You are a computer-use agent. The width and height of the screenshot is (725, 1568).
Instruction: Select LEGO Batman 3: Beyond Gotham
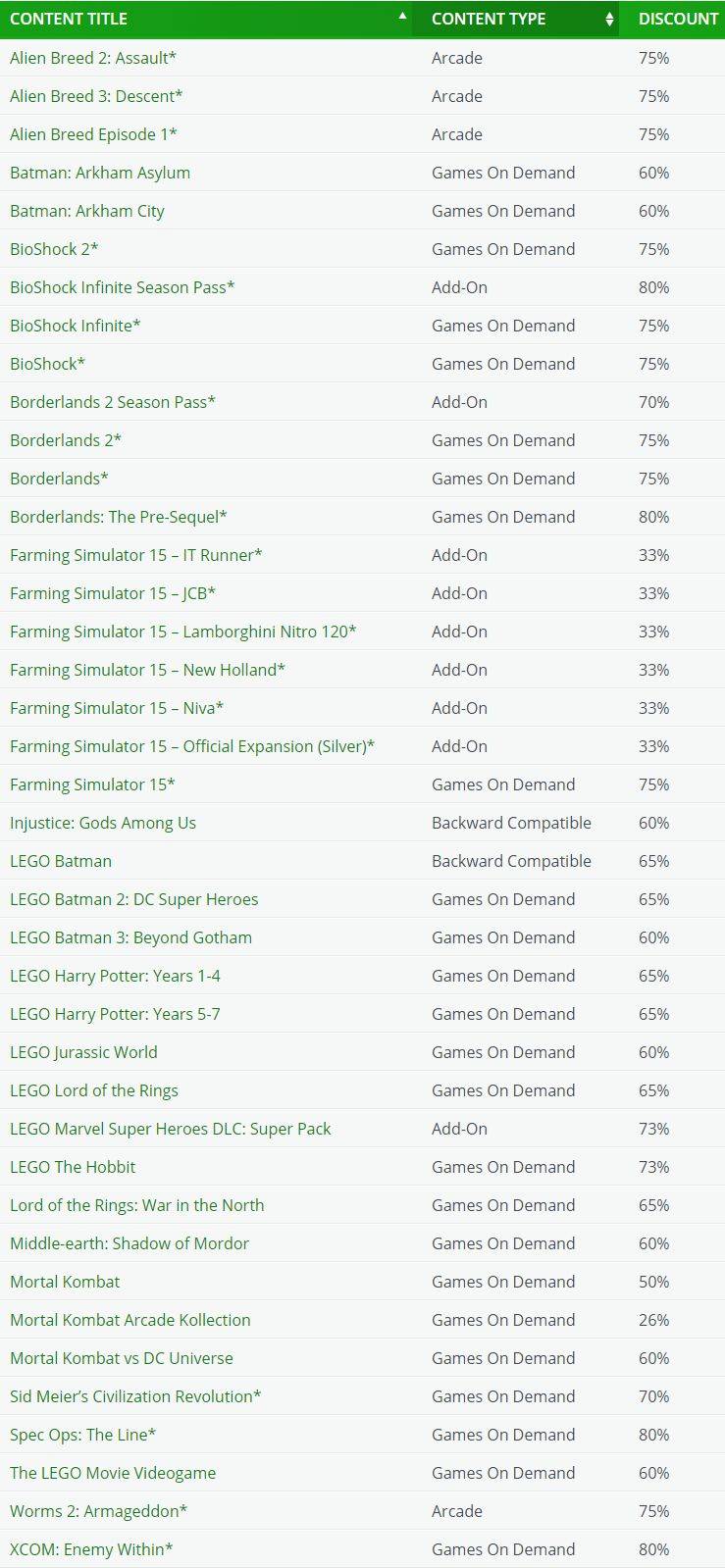(x=130, y=937)
